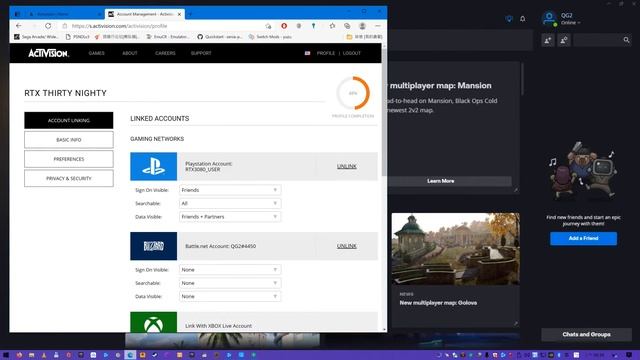Viewport: 640px width, 360px height.
Task: Click the Activision logo in site header
Action: pos(48,53)
